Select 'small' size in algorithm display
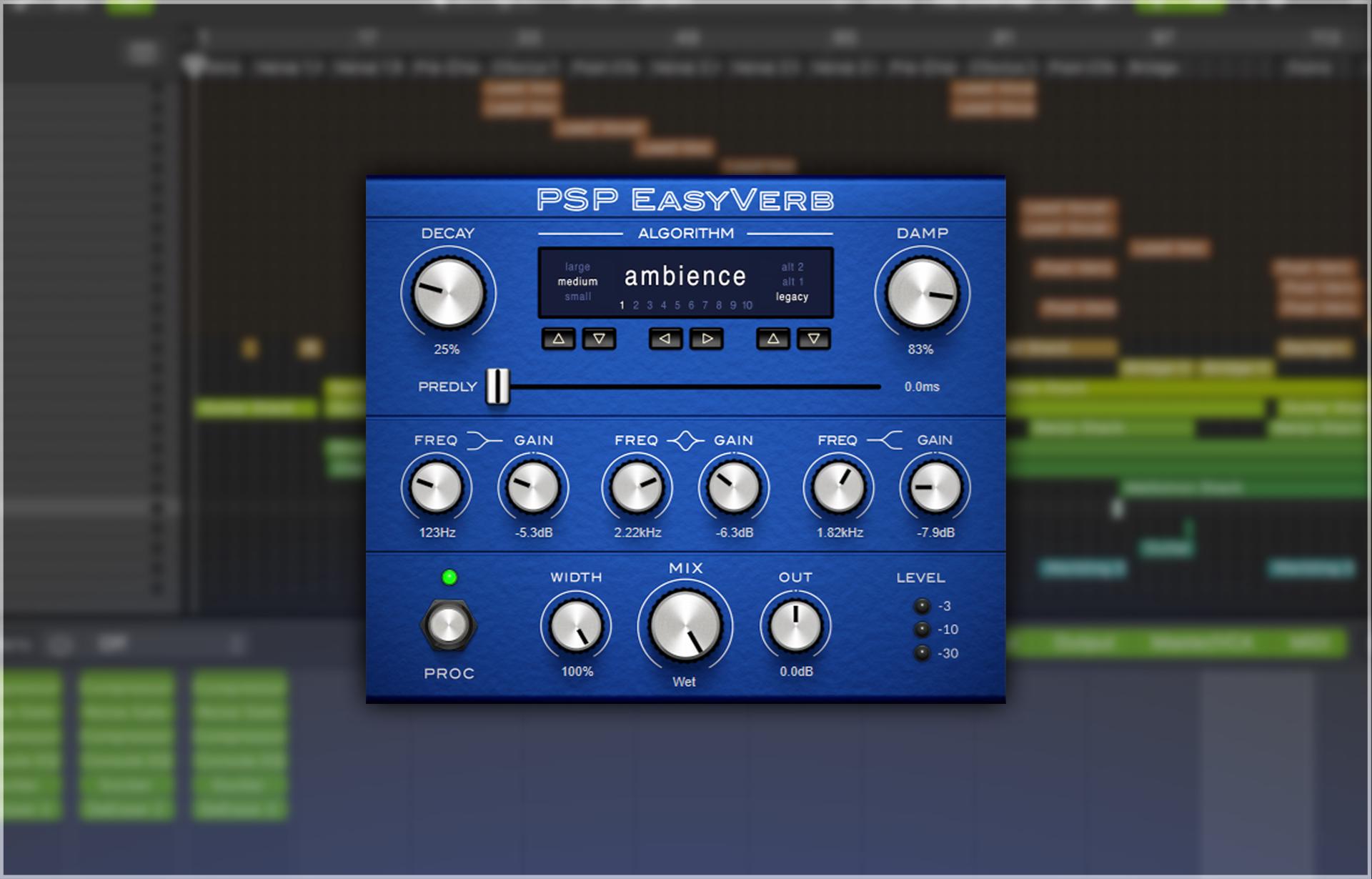This screenshot has height=879, width=1372. pyautogui.click(x=577, y=297)
